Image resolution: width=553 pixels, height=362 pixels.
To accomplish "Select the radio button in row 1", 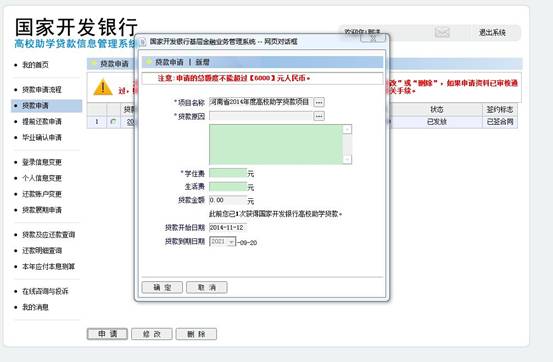I will click(x=113, y=122).
